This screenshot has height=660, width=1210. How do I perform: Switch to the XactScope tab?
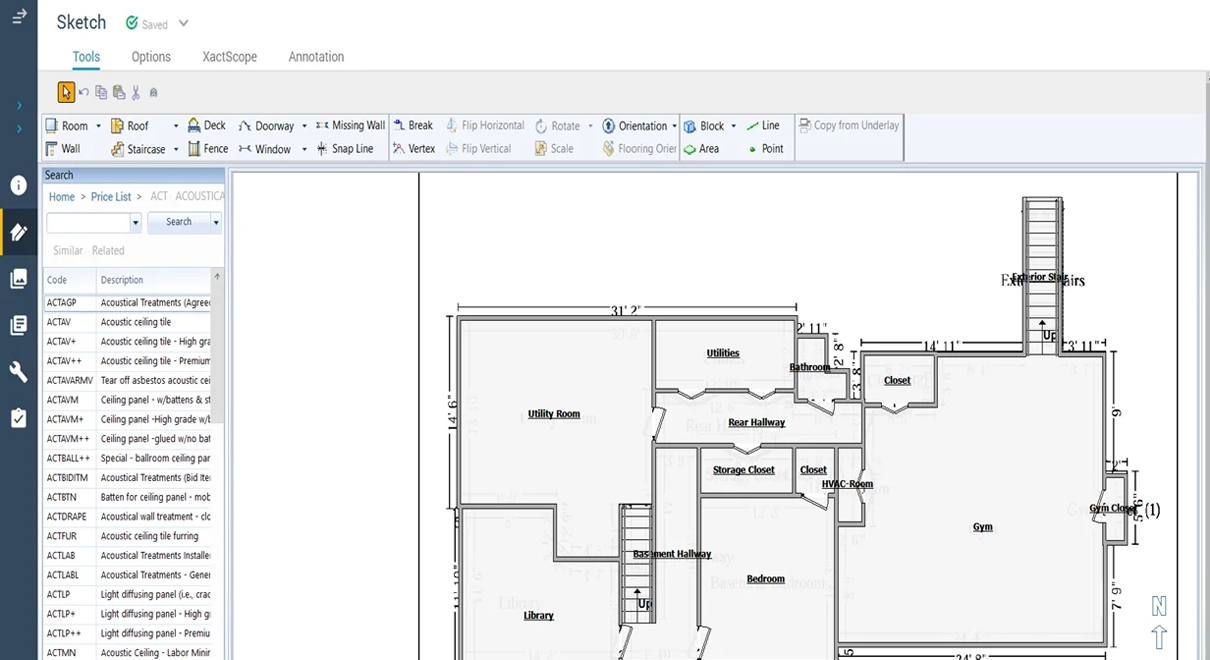229,57
